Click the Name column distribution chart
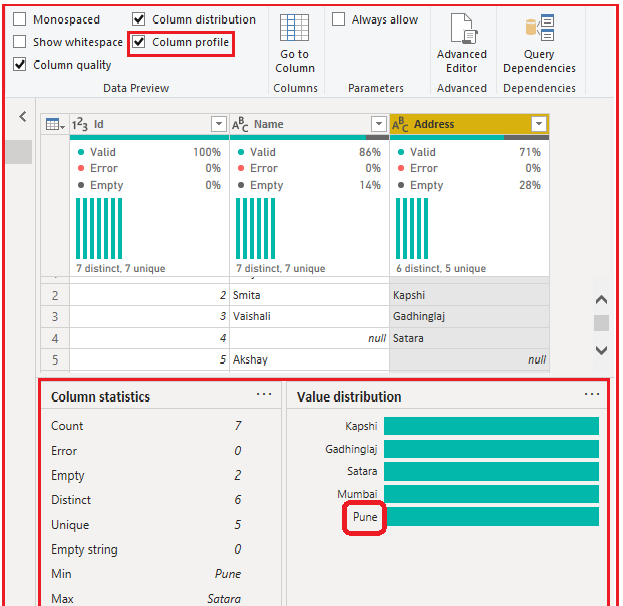 255,228
